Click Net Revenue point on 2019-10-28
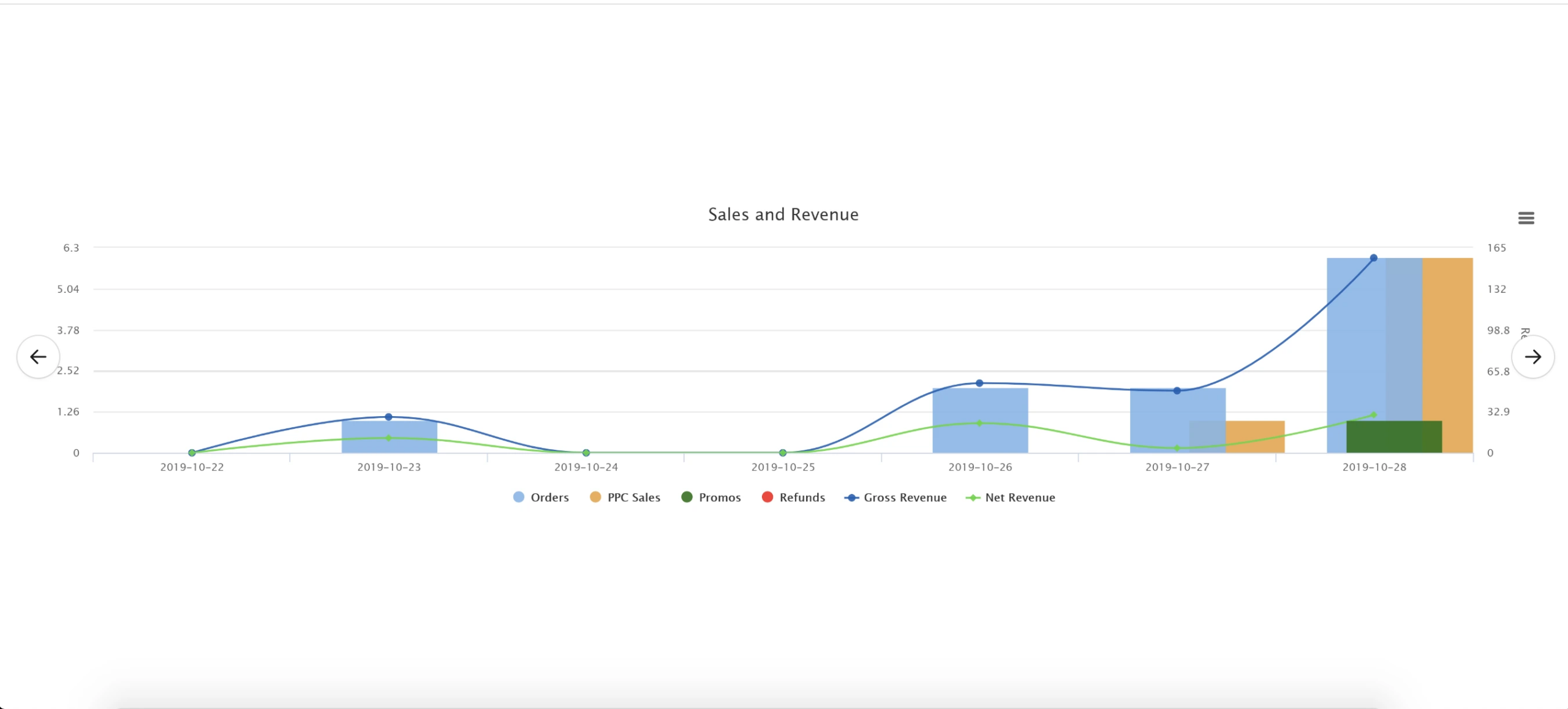Image resolution: width=1568 pixels, height=709 pixels. click(x=1373, y=415)
